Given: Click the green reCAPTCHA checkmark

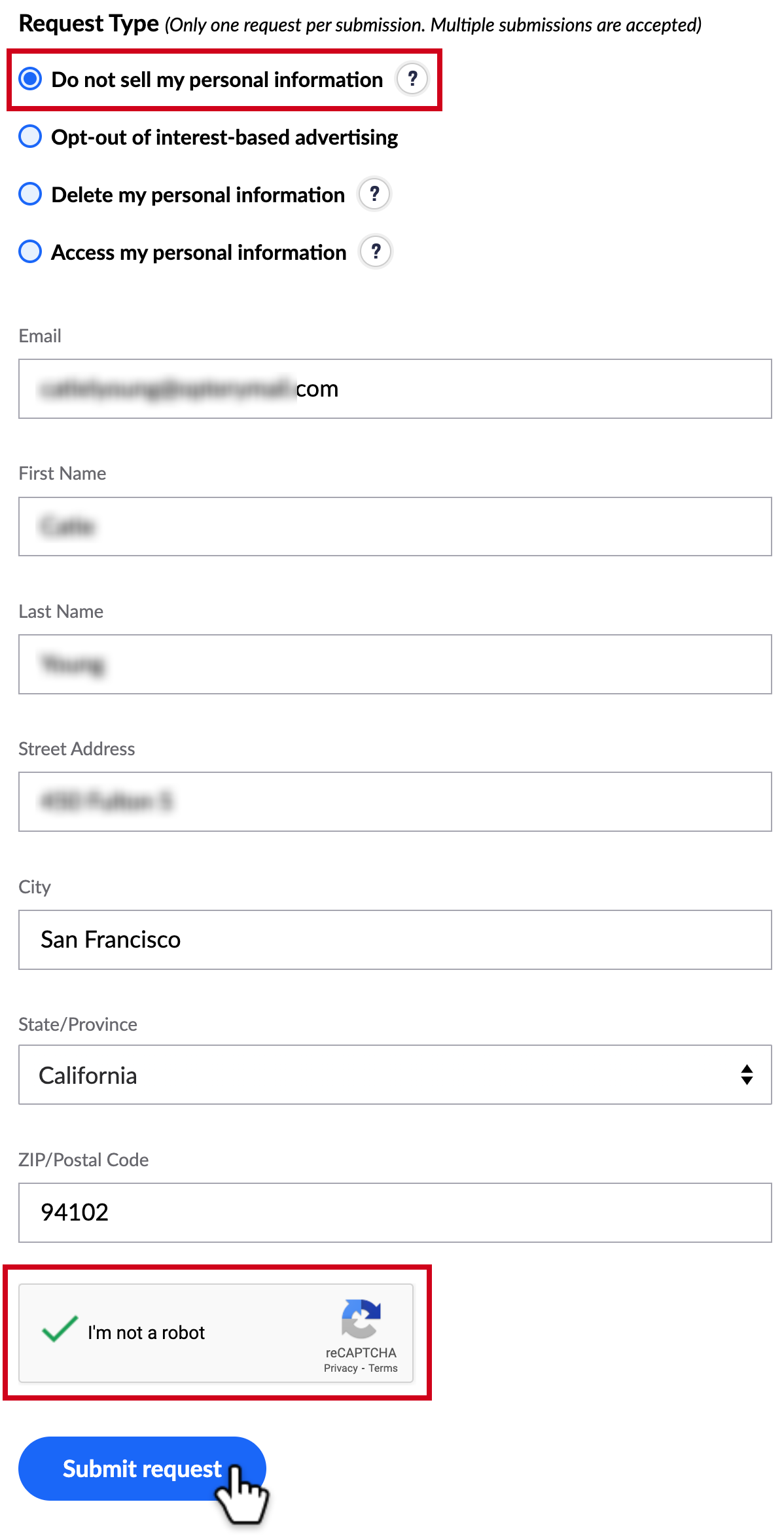Looking at the screenshot, I should click(60, 1329).
